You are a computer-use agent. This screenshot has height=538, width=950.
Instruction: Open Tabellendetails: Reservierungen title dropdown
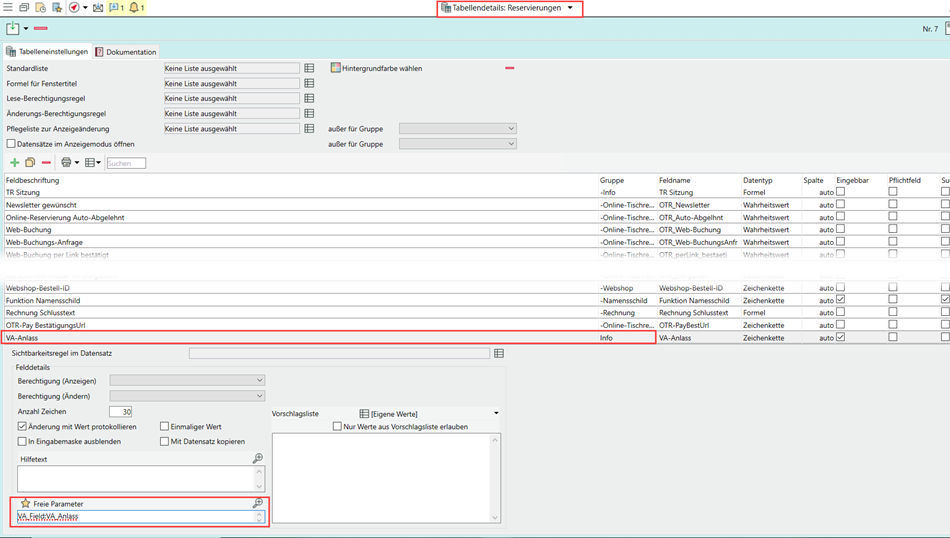click(570, 8)
